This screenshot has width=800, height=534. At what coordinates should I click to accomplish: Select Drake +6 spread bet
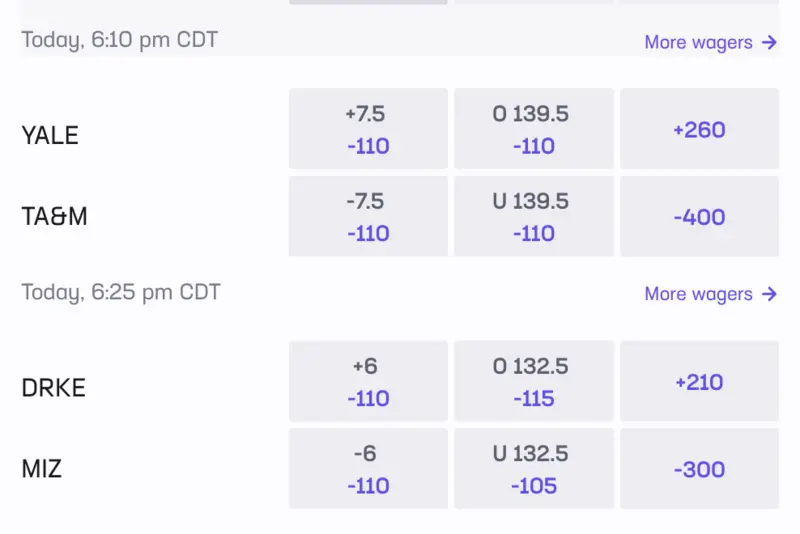point(368,381)
